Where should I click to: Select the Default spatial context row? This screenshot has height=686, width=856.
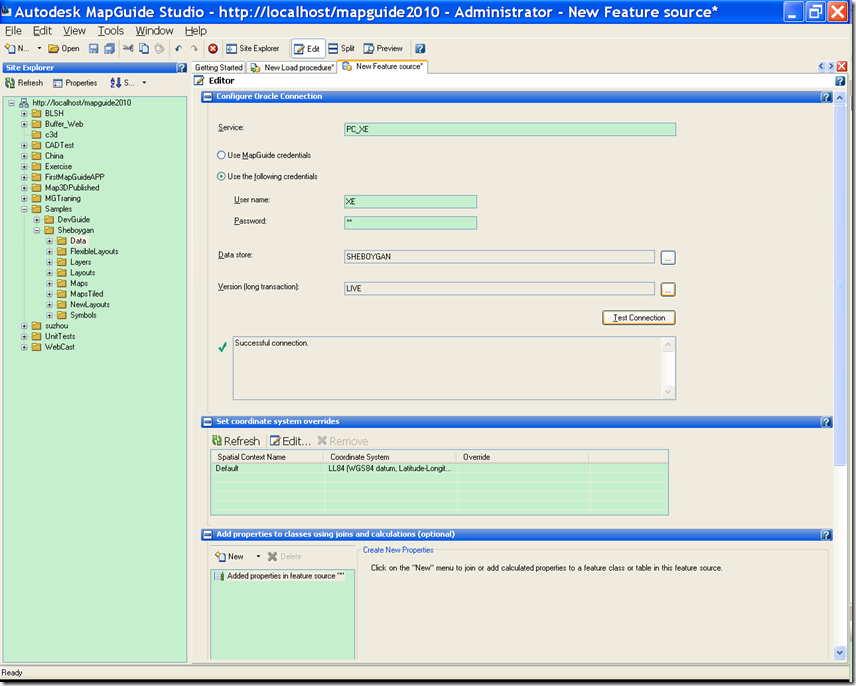(x=439, y=468)
